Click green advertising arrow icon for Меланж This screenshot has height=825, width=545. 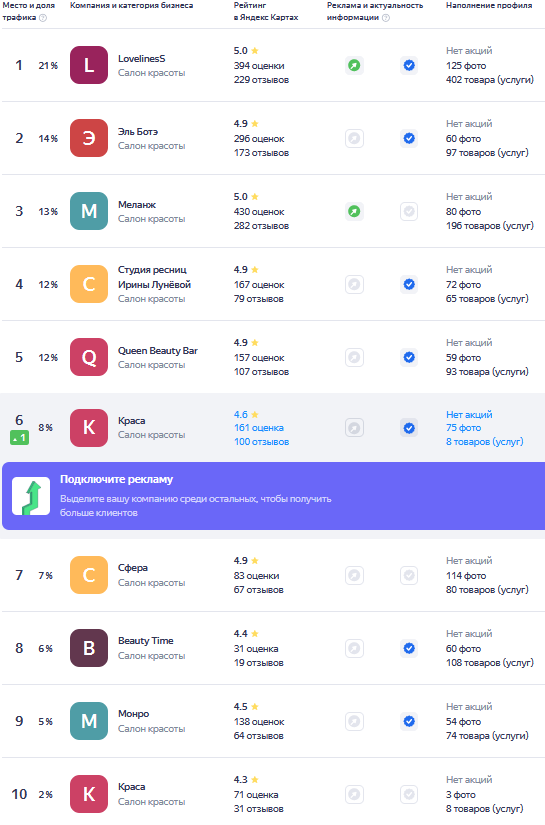[355, 212]
